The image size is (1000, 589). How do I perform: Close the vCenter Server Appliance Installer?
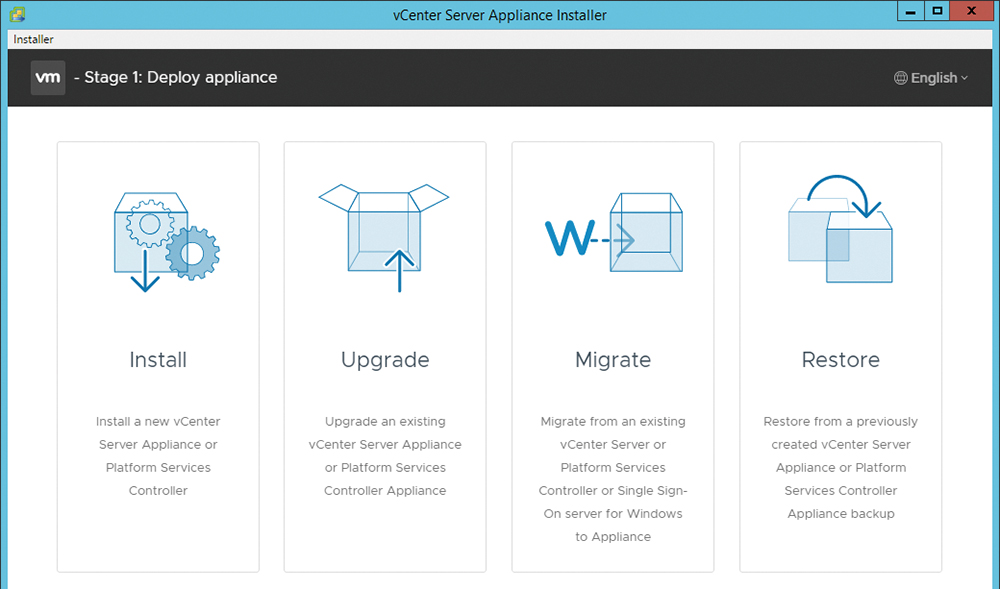[x=971, y=11]
